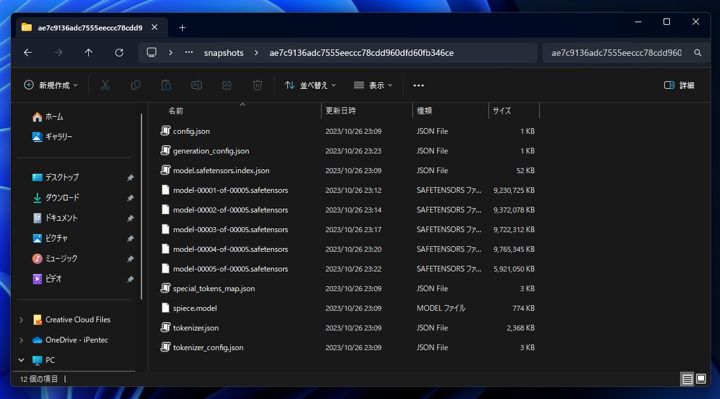Click the Share icon in toolbar

click(227, 85)
